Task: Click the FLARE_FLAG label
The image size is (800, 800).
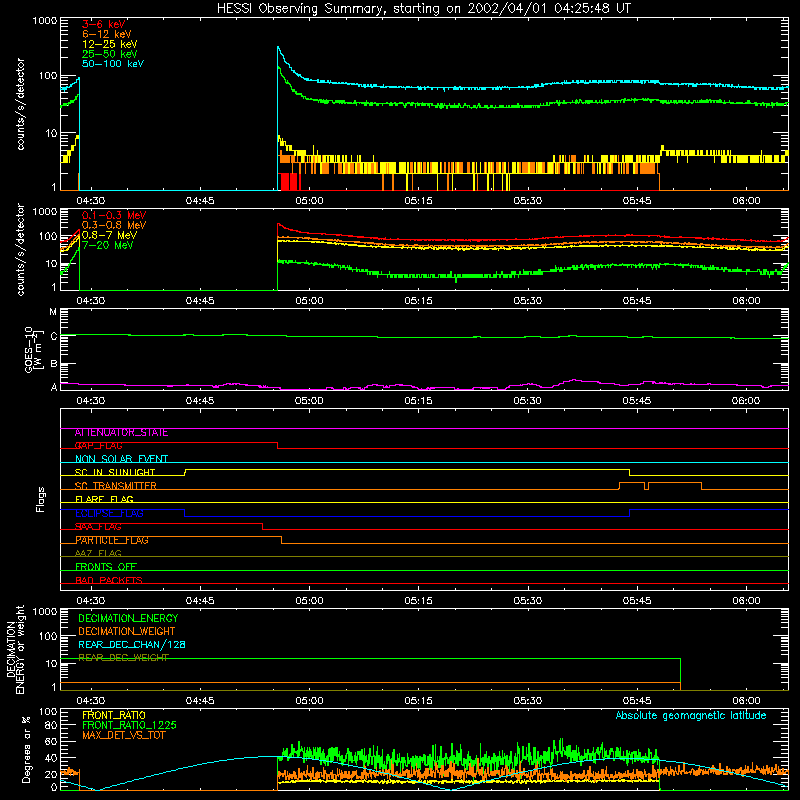Action: [104, 499]
